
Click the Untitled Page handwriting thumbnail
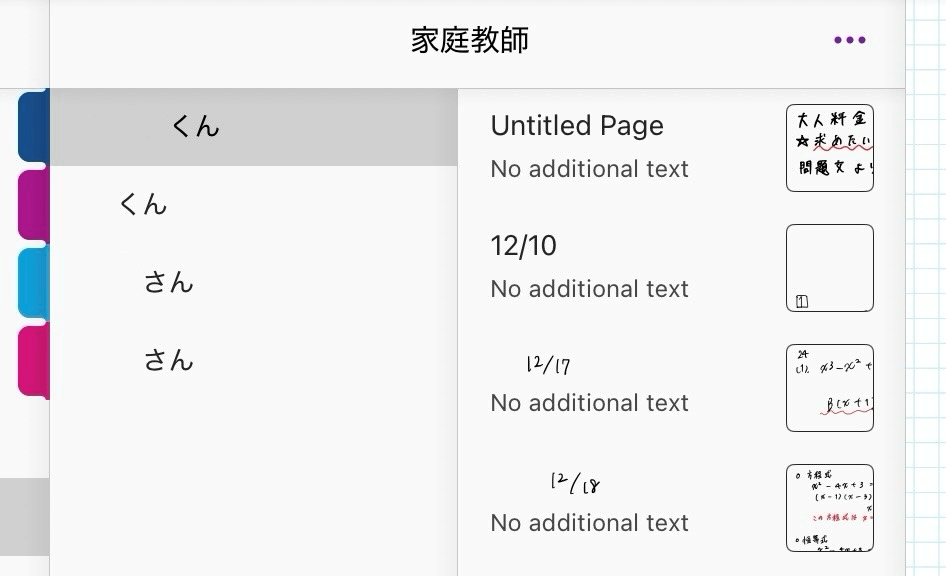click(x=830, y=148)
